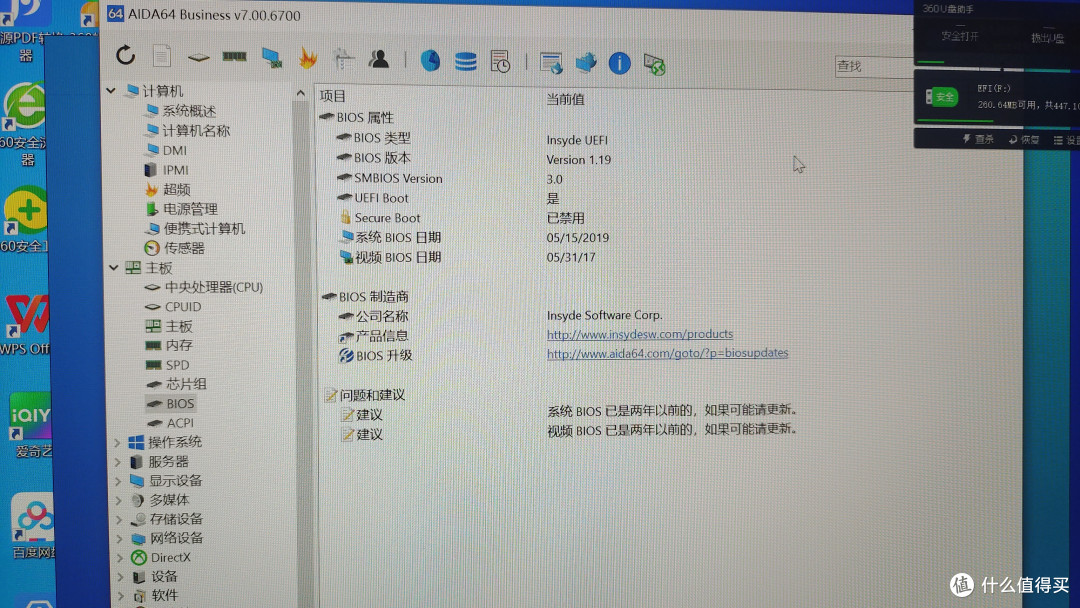Click the memory module toolbar icon
The image size is (1080, 608).
[234, 58]
